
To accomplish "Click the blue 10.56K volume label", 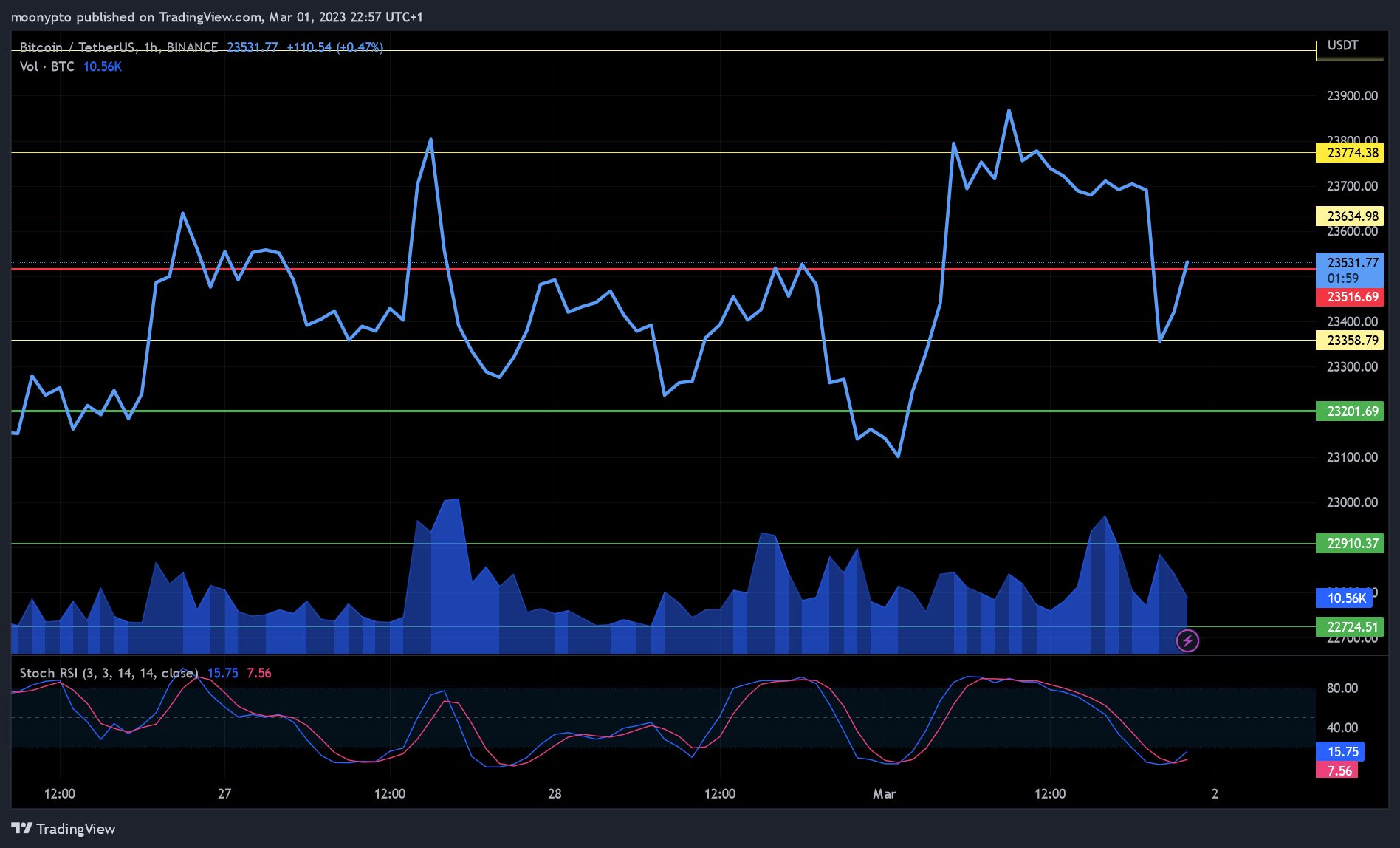I will coord(1345,598).
